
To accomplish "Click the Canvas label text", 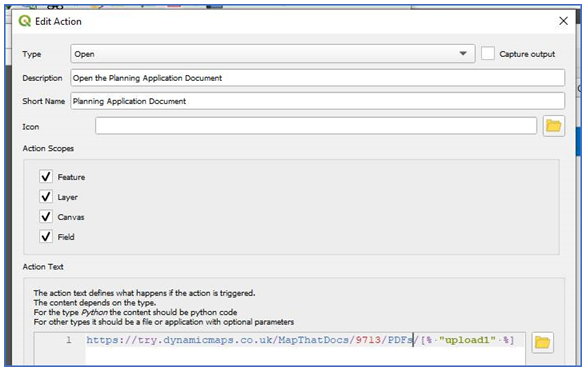I will point(71,217).
